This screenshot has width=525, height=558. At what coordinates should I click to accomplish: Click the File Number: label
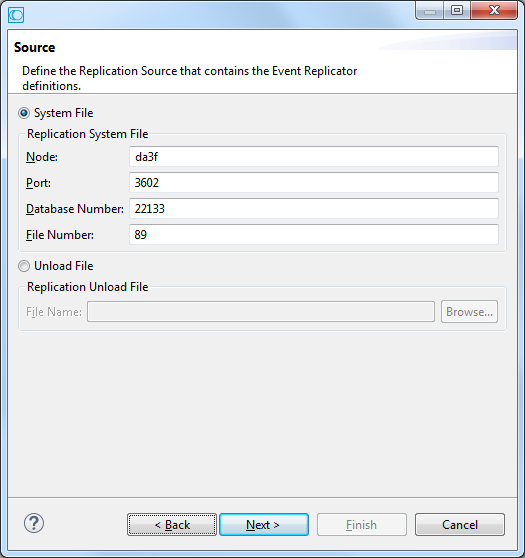[x=60, y=235]
